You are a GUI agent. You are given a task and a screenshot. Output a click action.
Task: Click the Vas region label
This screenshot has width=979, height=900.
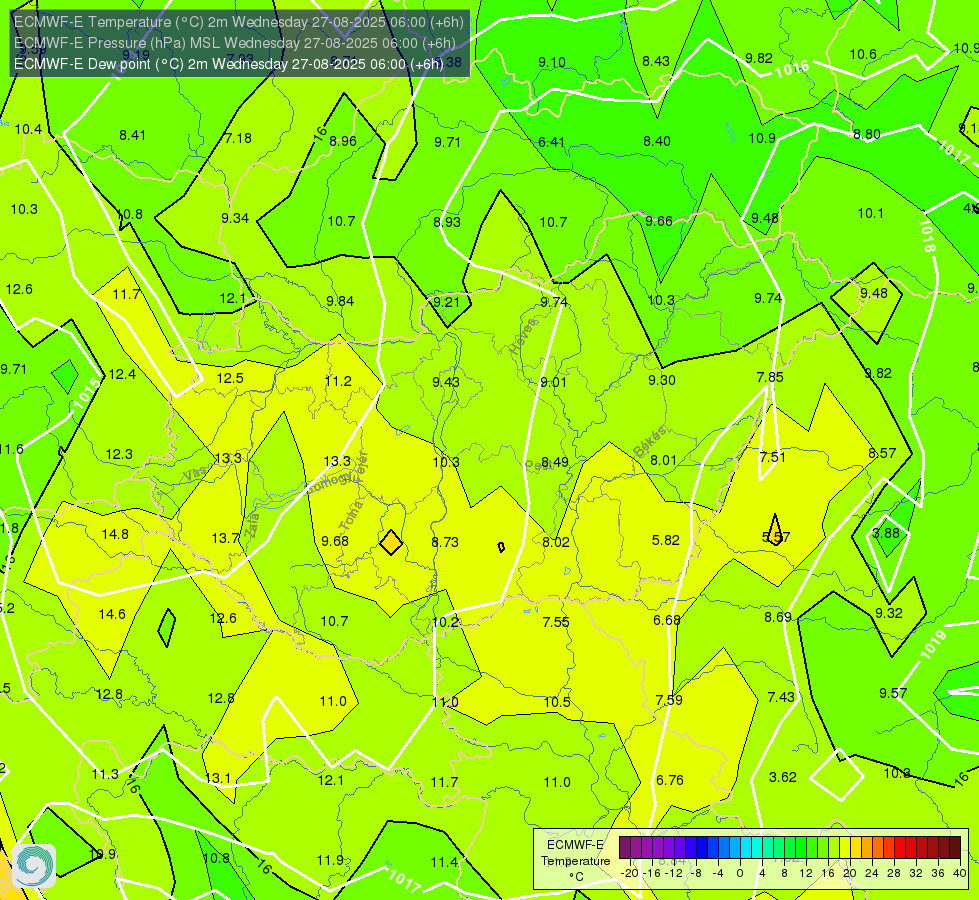point(194,475)
